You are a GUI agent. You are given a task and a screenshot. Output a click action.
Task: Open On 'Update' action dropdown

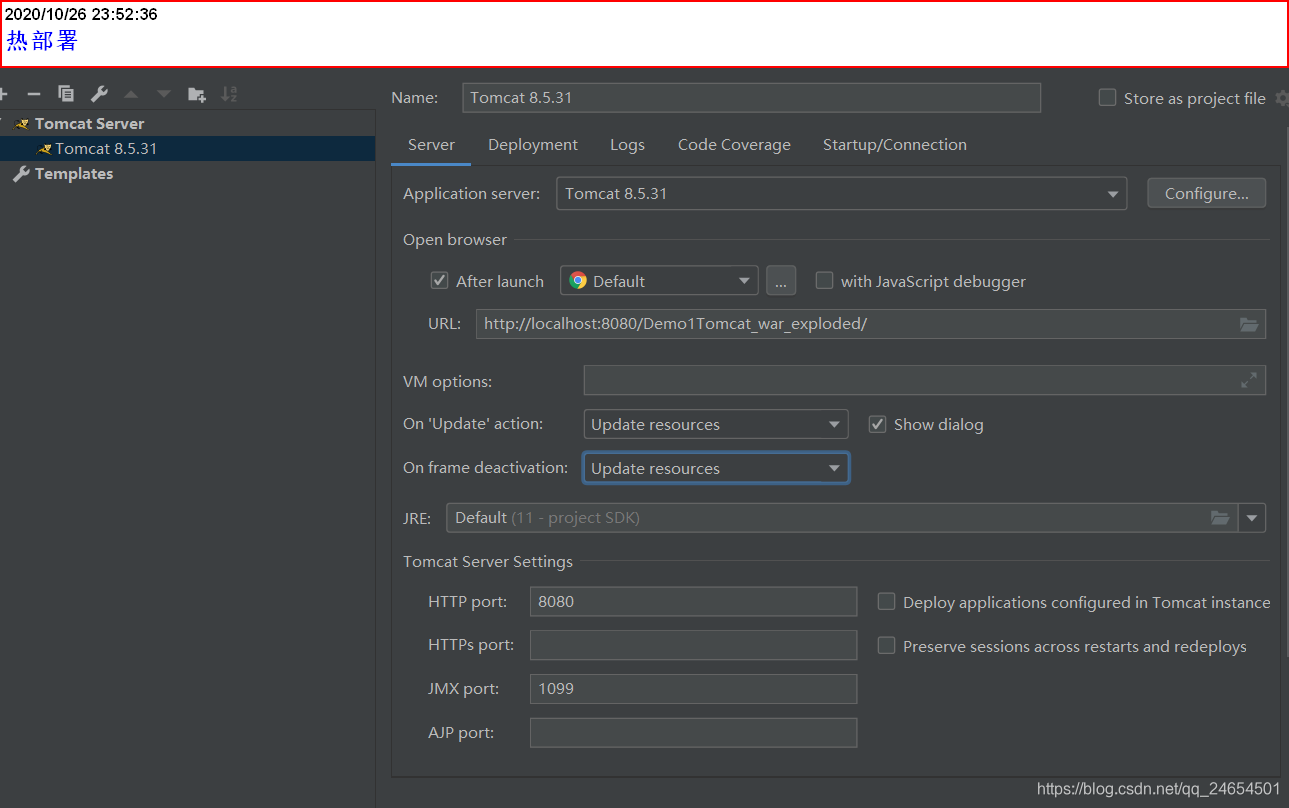click(716, 424)
